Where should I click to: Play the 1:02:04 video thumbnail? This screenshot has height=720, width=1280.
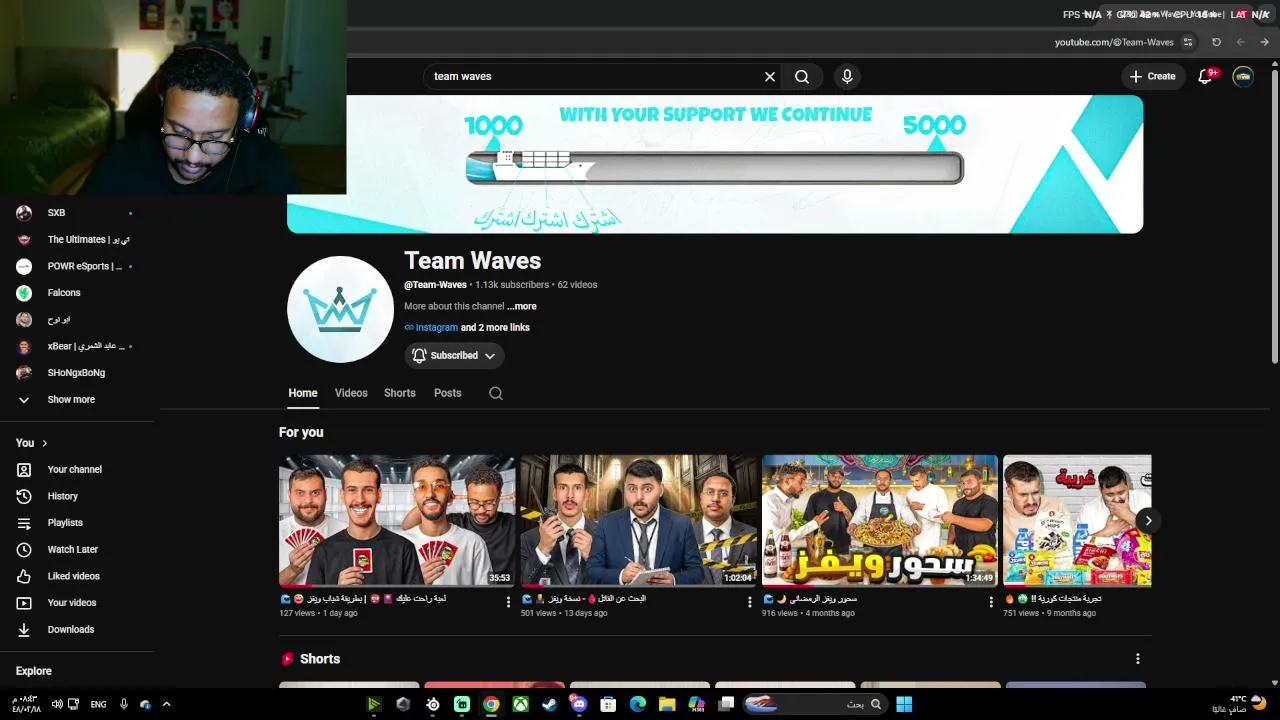639,521
